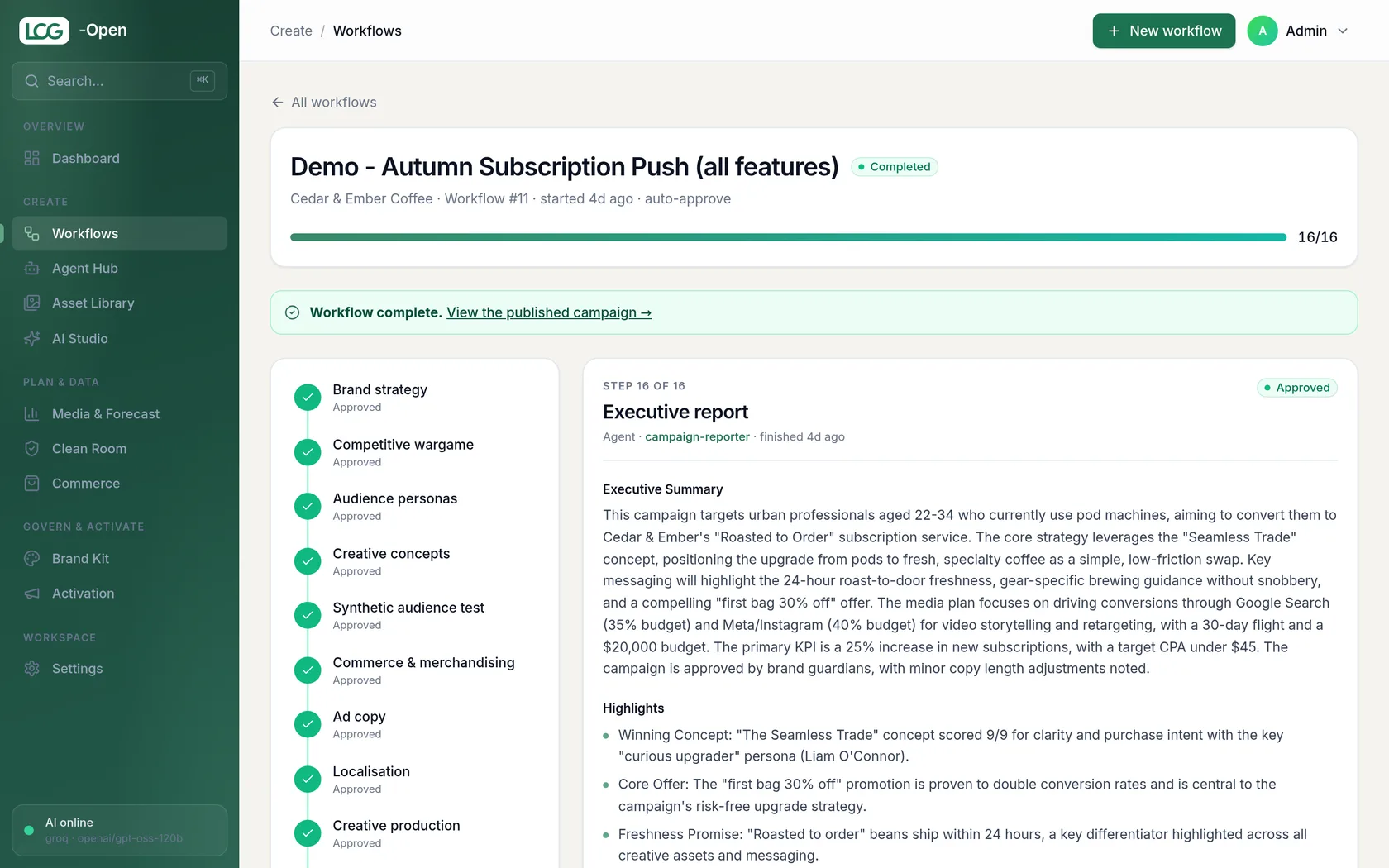Click the Dashboard grid icon
Image resolution: width=1389 pixels, height=868 pixels.
pyautogui.click(x=32, y=159)
